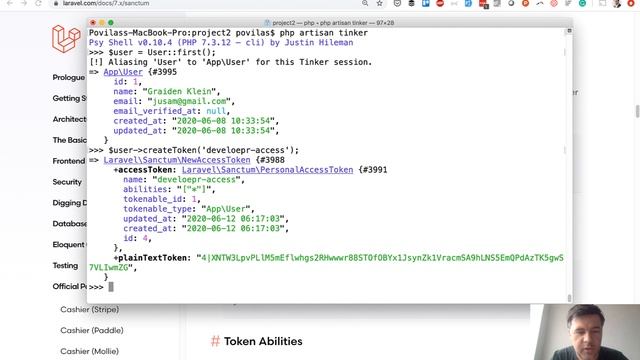The width and height of the screenshot is (640, 360).
Task: Click the Laravel logo in docs page
Action: pos(66,39)
